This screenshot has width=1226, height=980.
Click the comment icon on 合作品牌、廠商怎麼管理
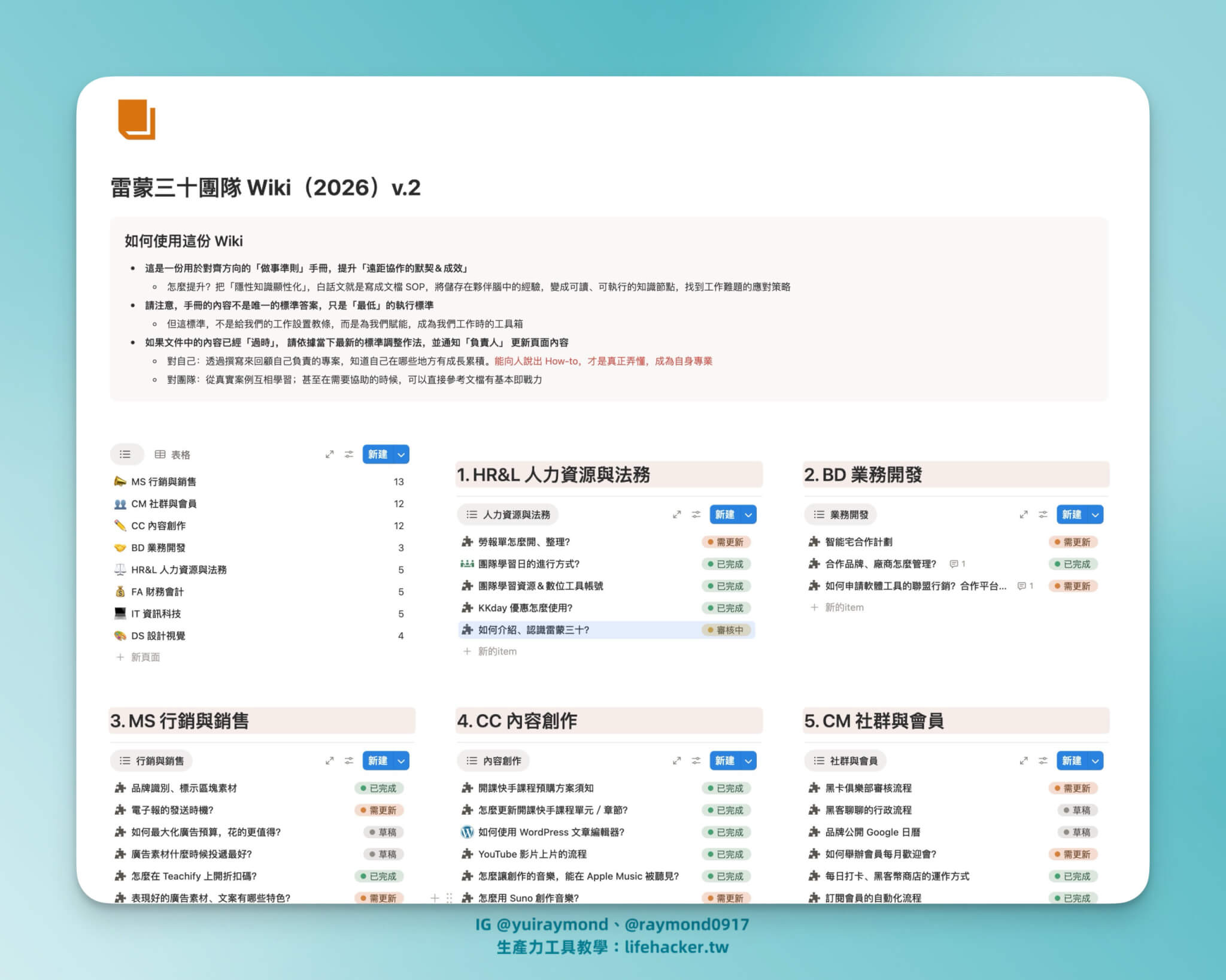[x=954, y=564]
